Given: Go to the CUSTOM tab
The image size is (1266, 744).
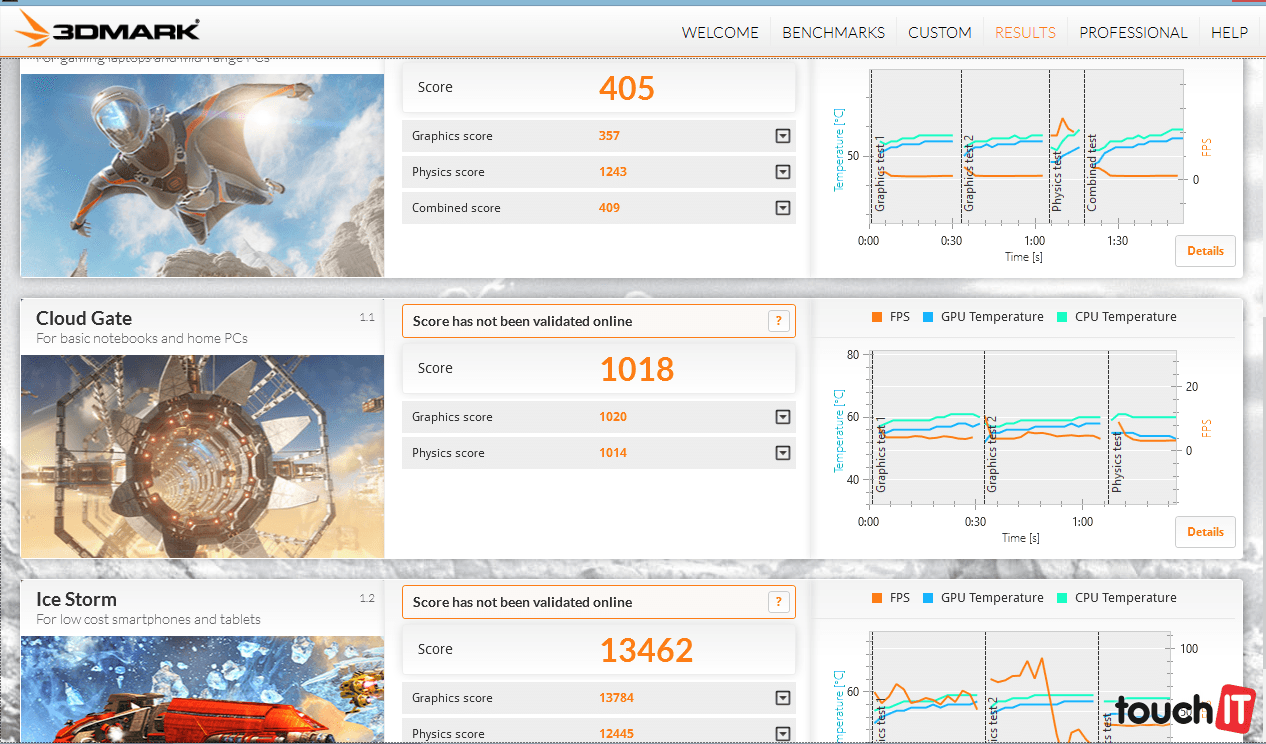Looking at the screenshot, I should [939, 32].
